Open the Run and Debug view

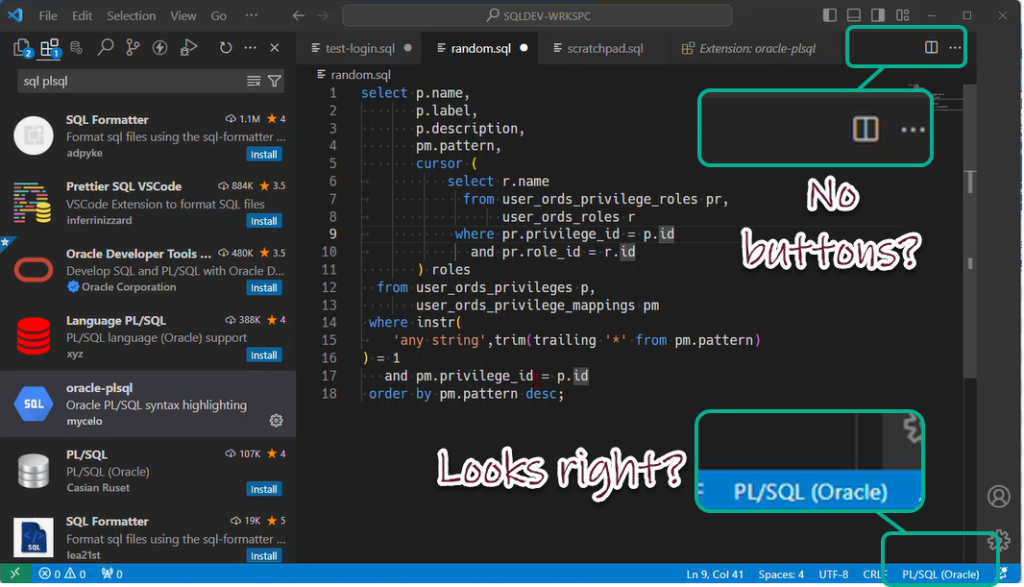click(188, 47)
